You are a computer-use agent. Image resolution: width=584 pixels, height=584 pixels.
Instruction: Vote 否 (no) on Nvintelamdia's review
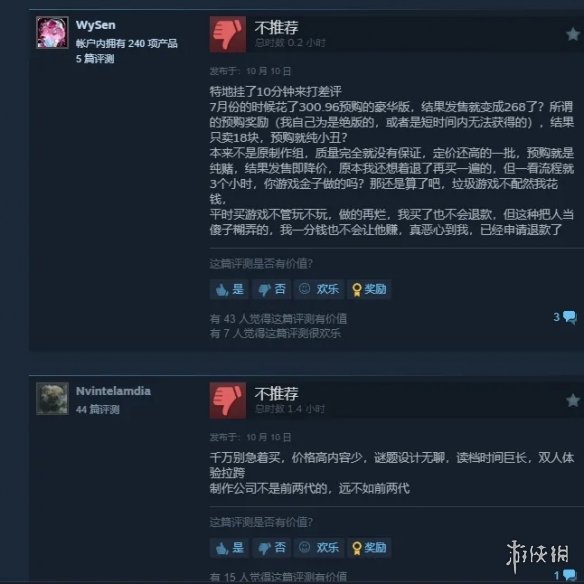tap(272, 548)
